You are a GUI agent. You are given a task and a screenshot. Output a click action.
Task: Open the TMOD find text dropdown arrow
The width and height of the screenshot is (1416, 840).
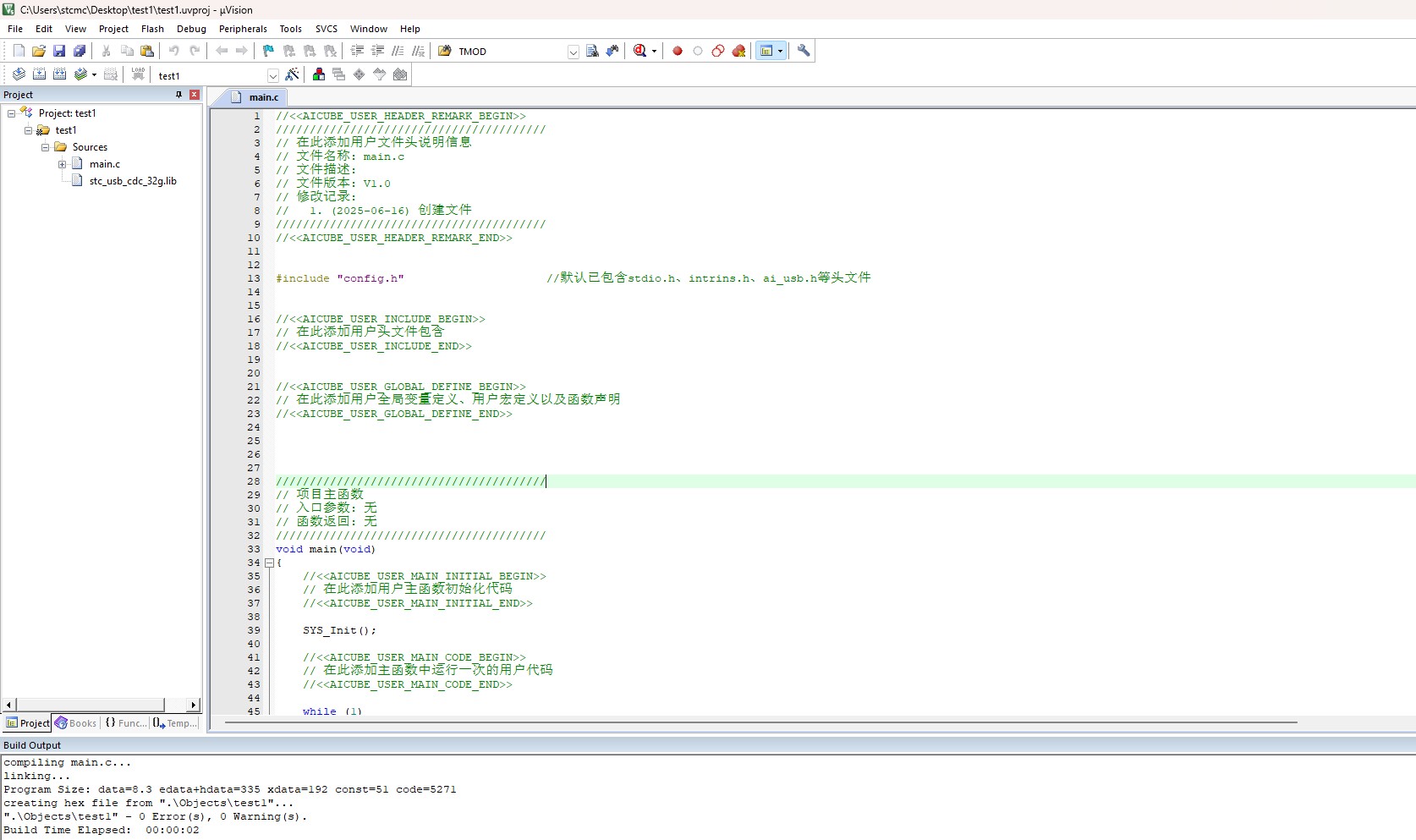pos(573,52)
